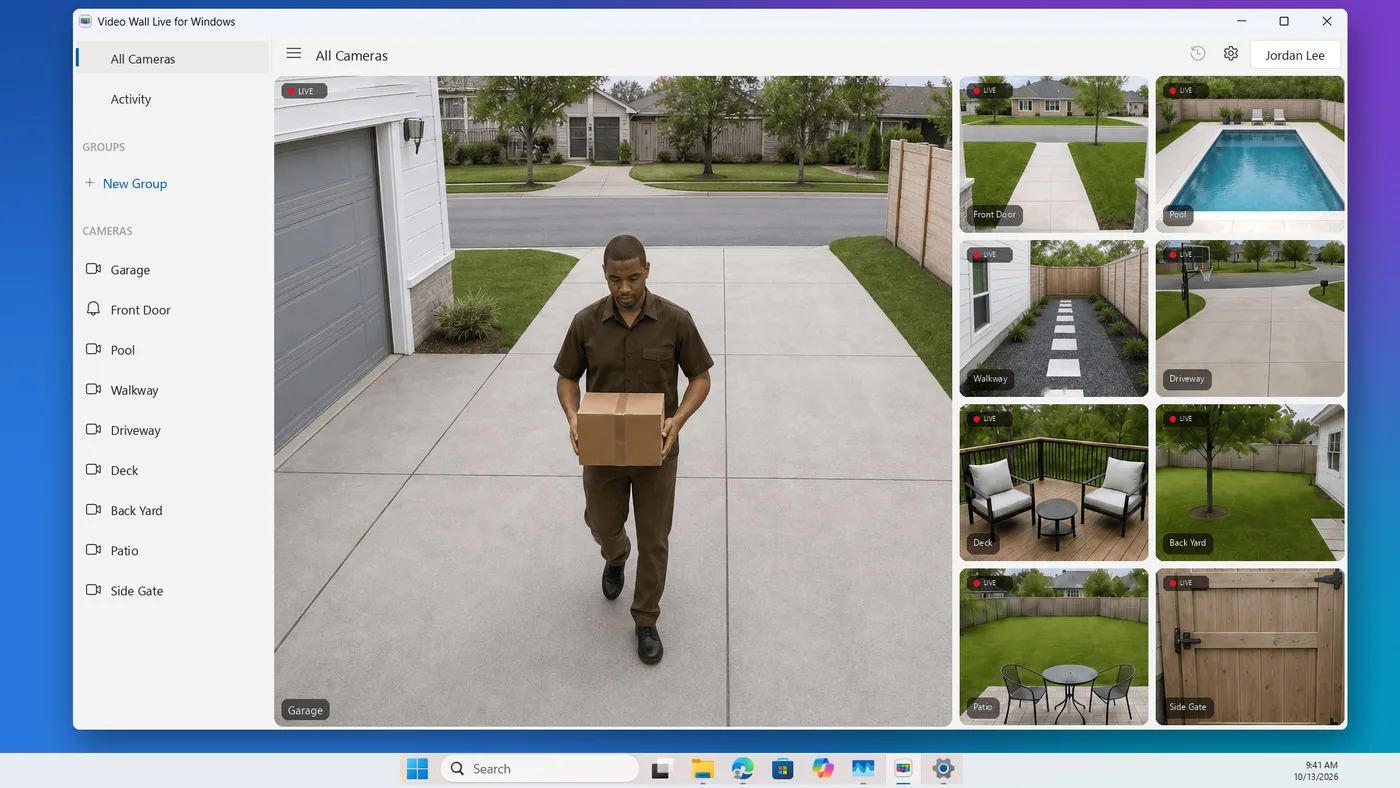This screenshot has width=1400, height=788.
Task: Select All Cameras in the sidebar
Action: click(172, 59)
